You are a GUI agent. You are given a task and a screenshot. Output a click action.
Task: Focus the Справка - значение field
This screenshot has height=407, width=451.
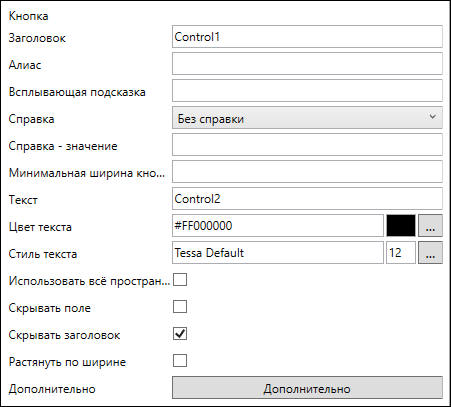click(x=307, y=145)
